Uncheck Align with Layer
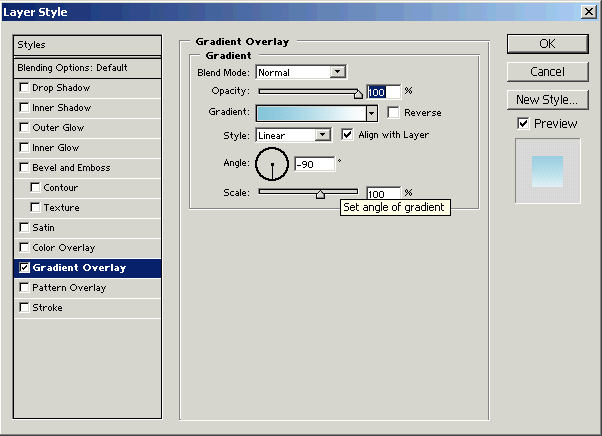Viewport: 602px width, 436px height. 347,135
